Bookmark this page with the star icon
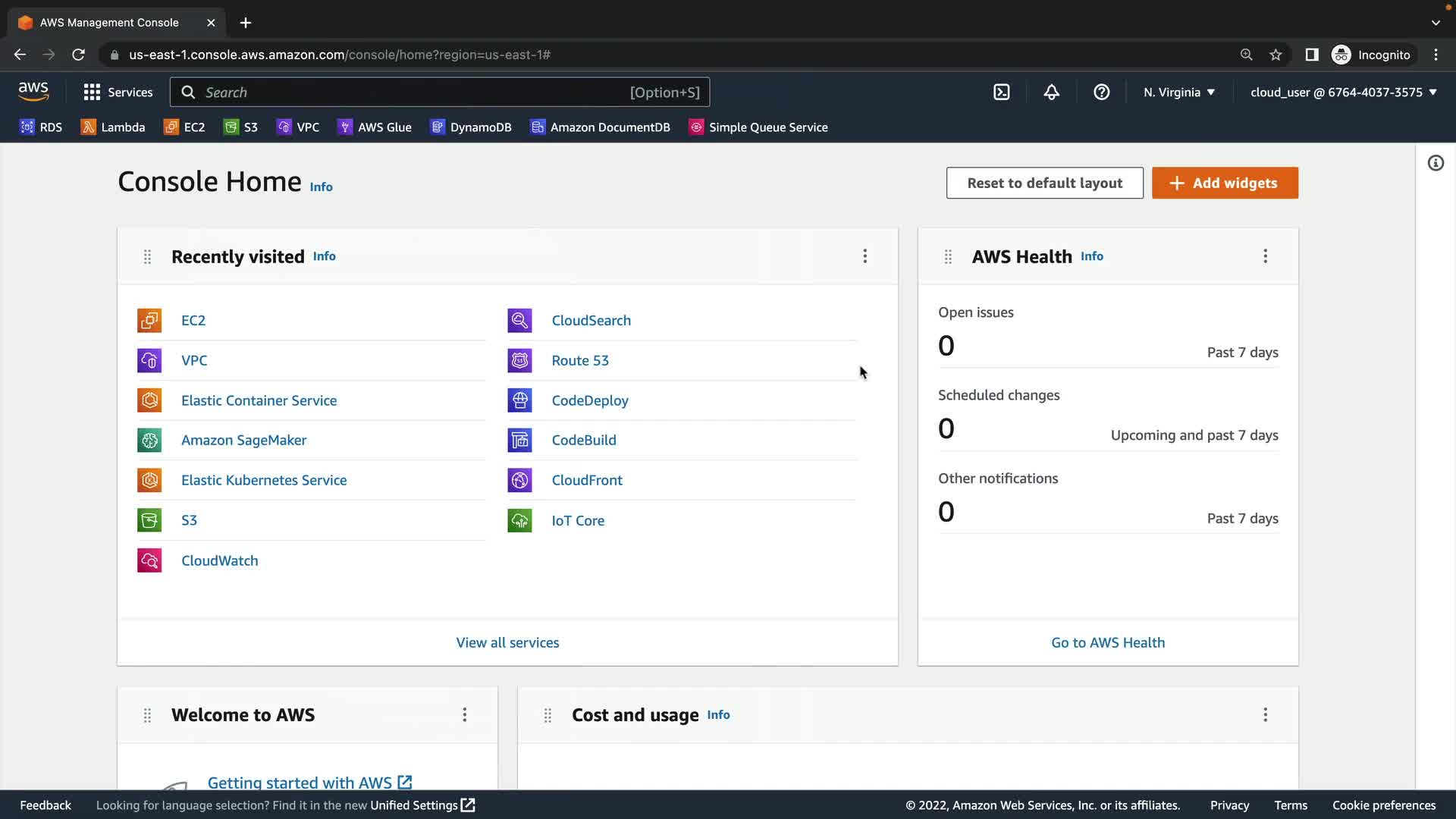Image resolution: width=1456 pixels, height=819 pixels. pos(1276,55)
